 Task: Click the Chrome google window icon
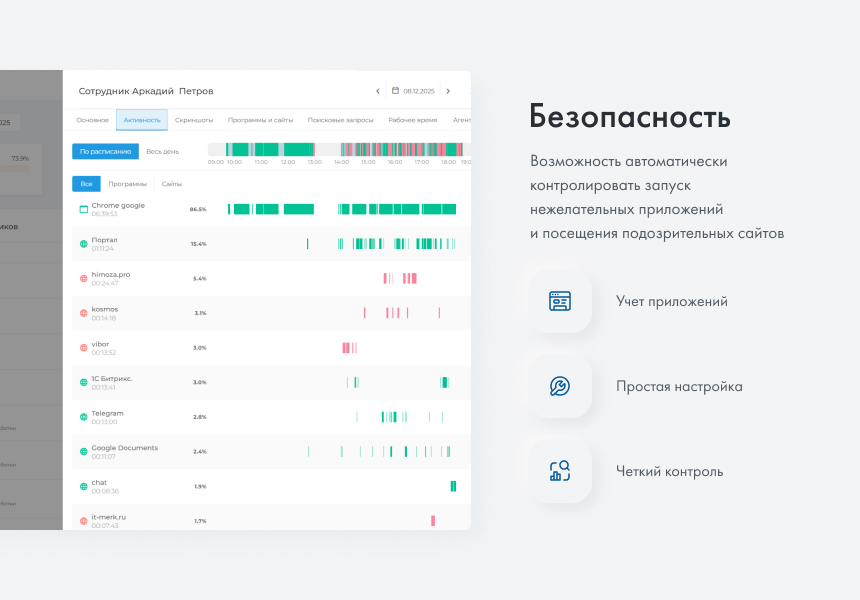click(84, 209)
